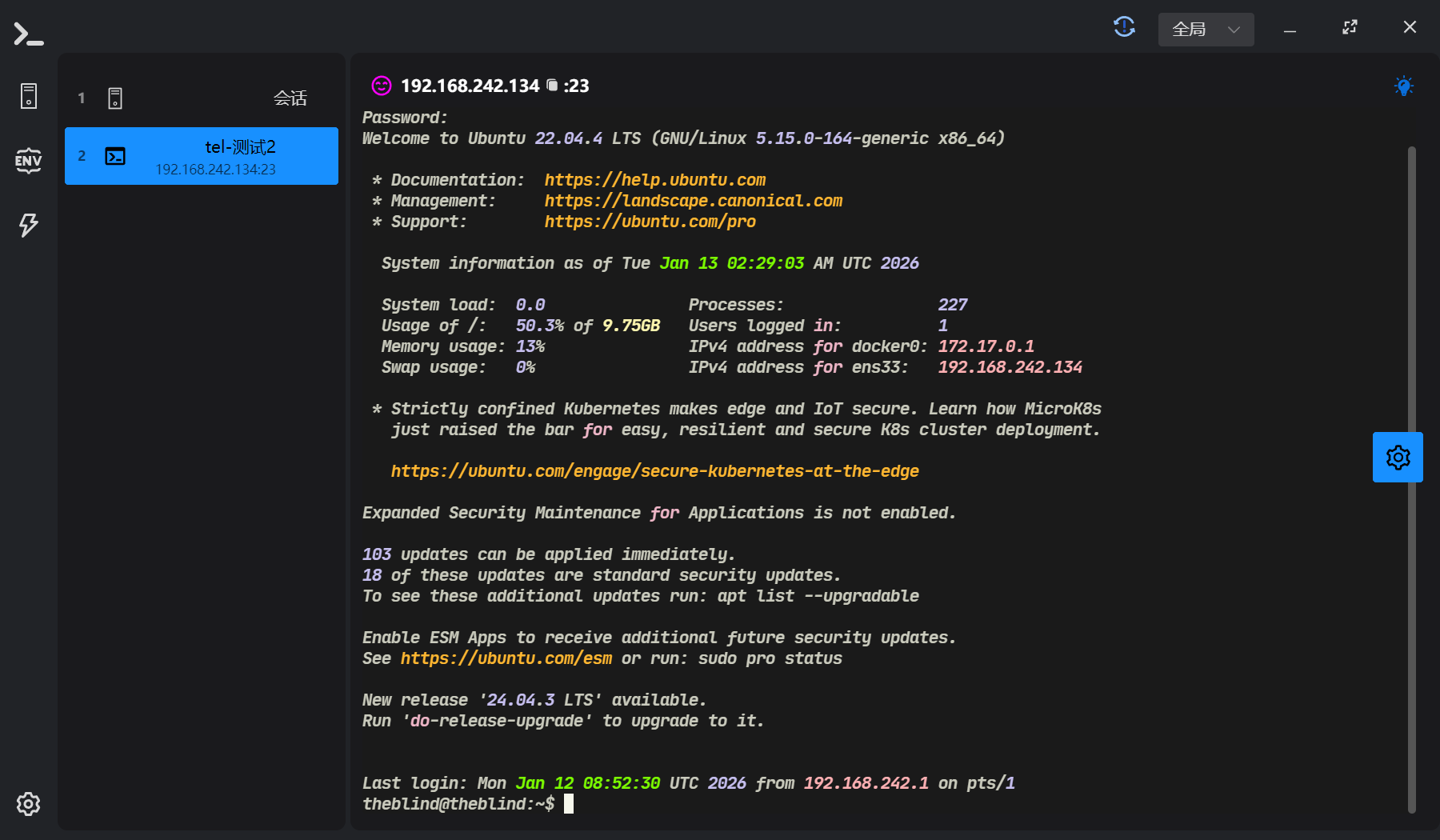
Task: Open the blue gear terminal settings button
Action: (1398, 458)
